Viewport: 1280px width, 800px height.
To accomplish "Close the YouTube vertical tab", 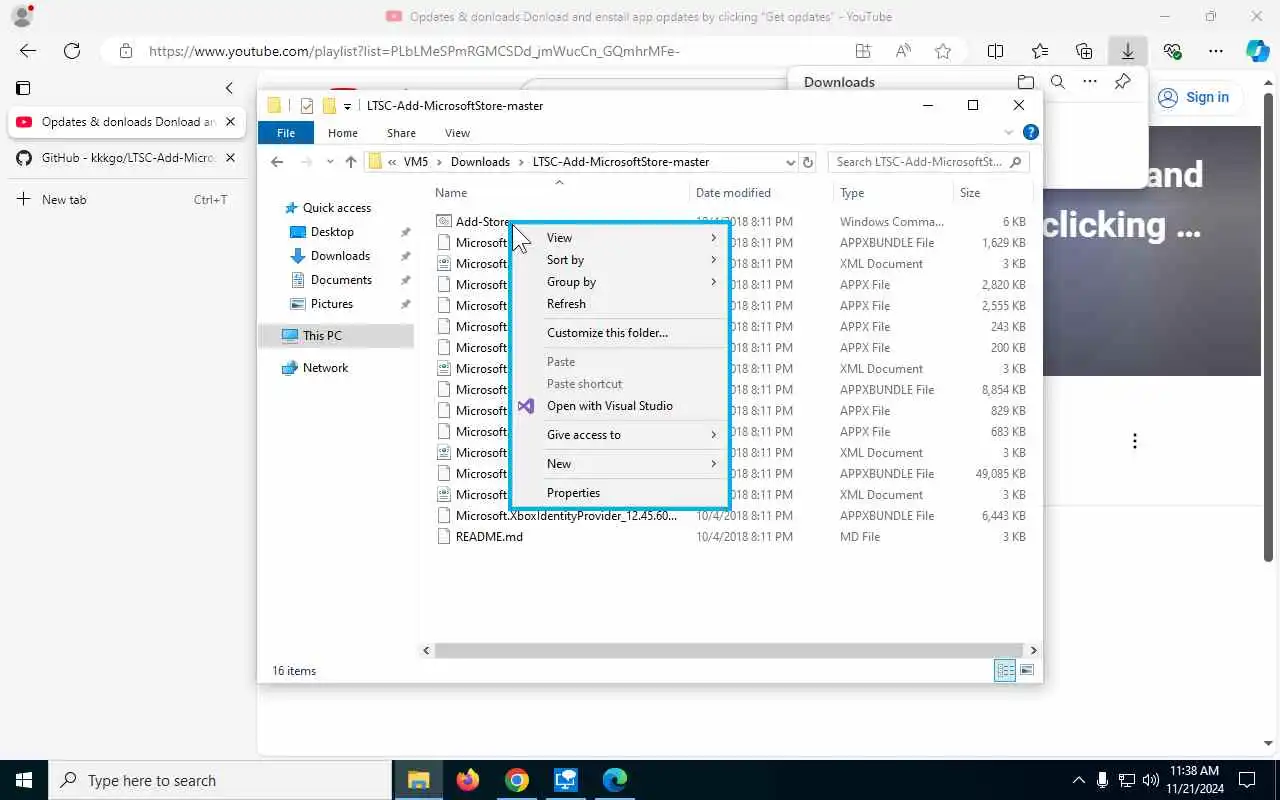I will pyautogui.click(x=230, y=122).
